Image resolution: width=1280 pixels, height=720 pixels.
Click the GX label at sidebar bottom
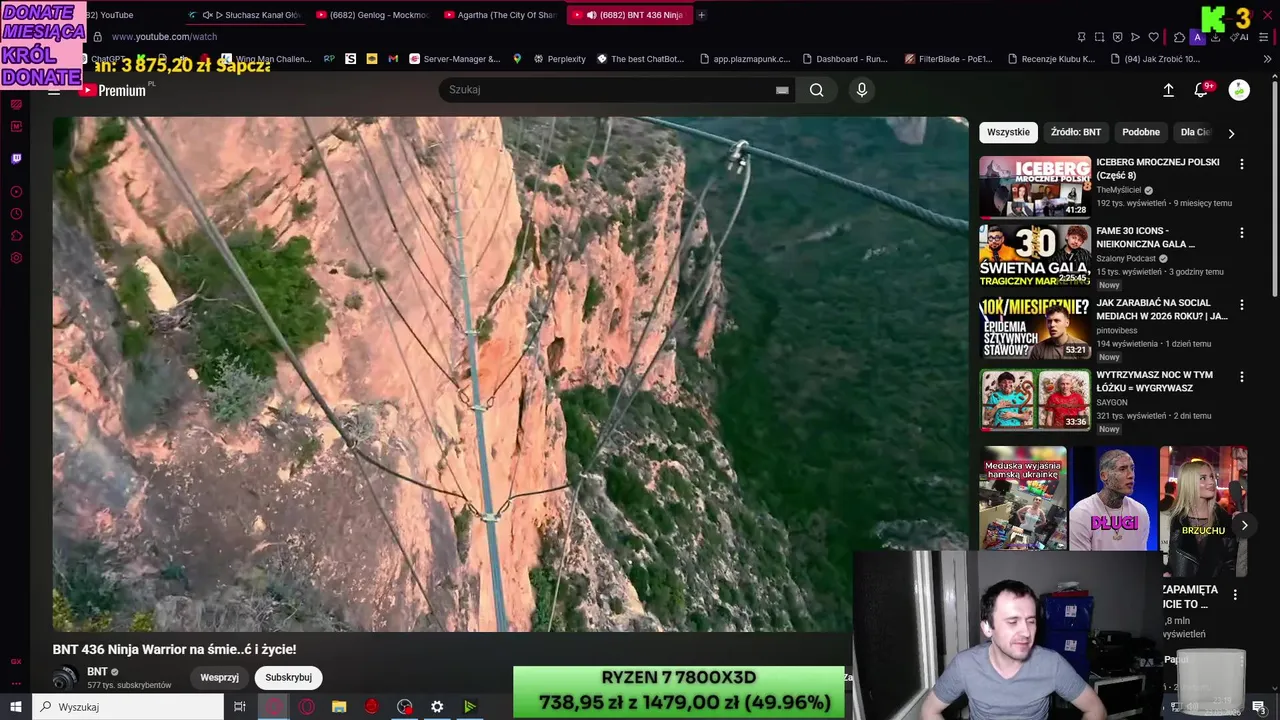coord(16,662)
